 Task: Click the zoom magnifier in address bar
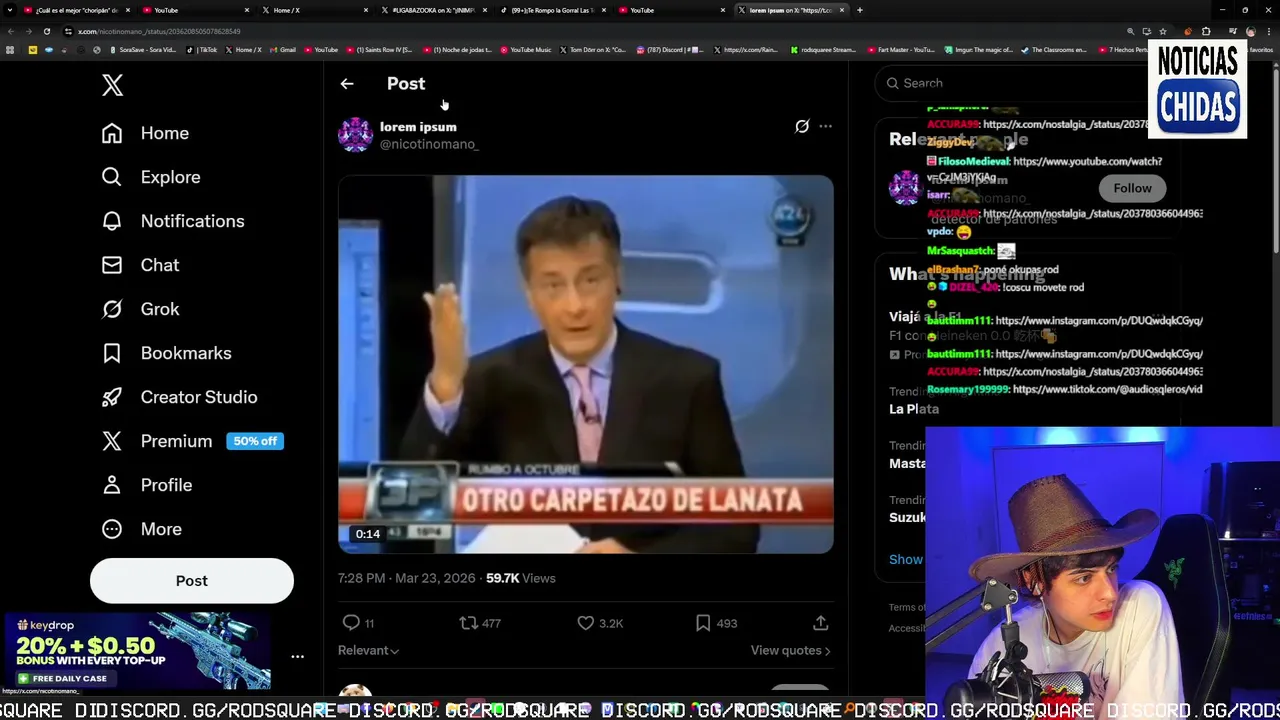(x=1130, y=31)
